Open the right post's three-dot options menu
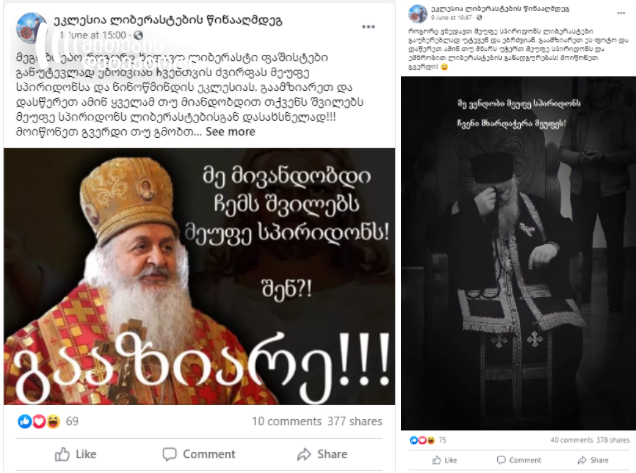The image size is (636, 473). tap(621, 13)
